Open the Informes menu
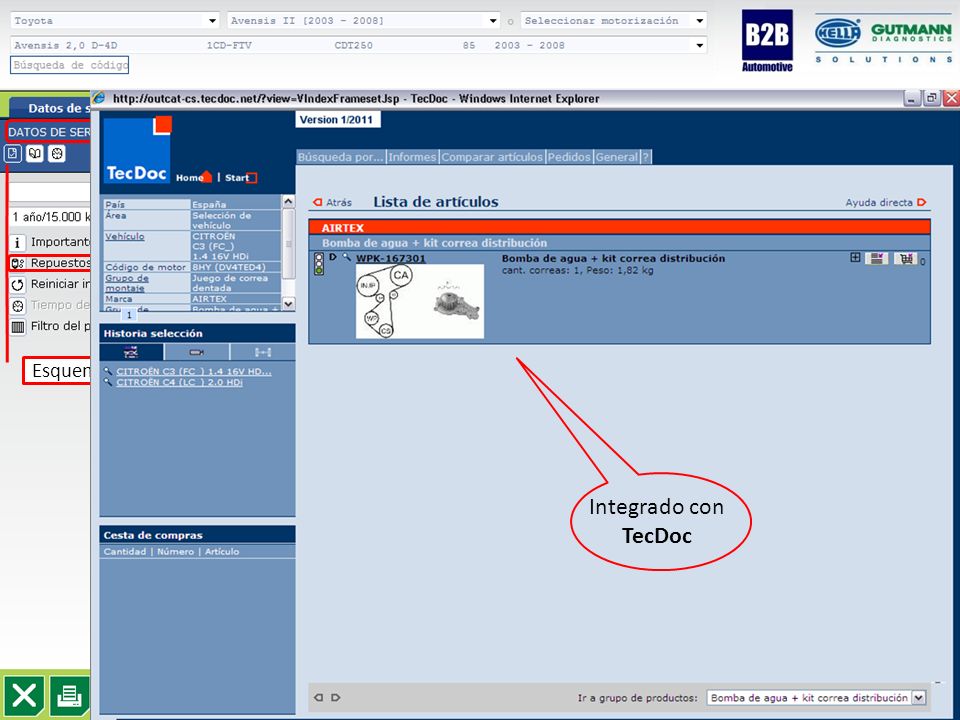The height and width of the screenshot is (720, 960). (413, 157)
